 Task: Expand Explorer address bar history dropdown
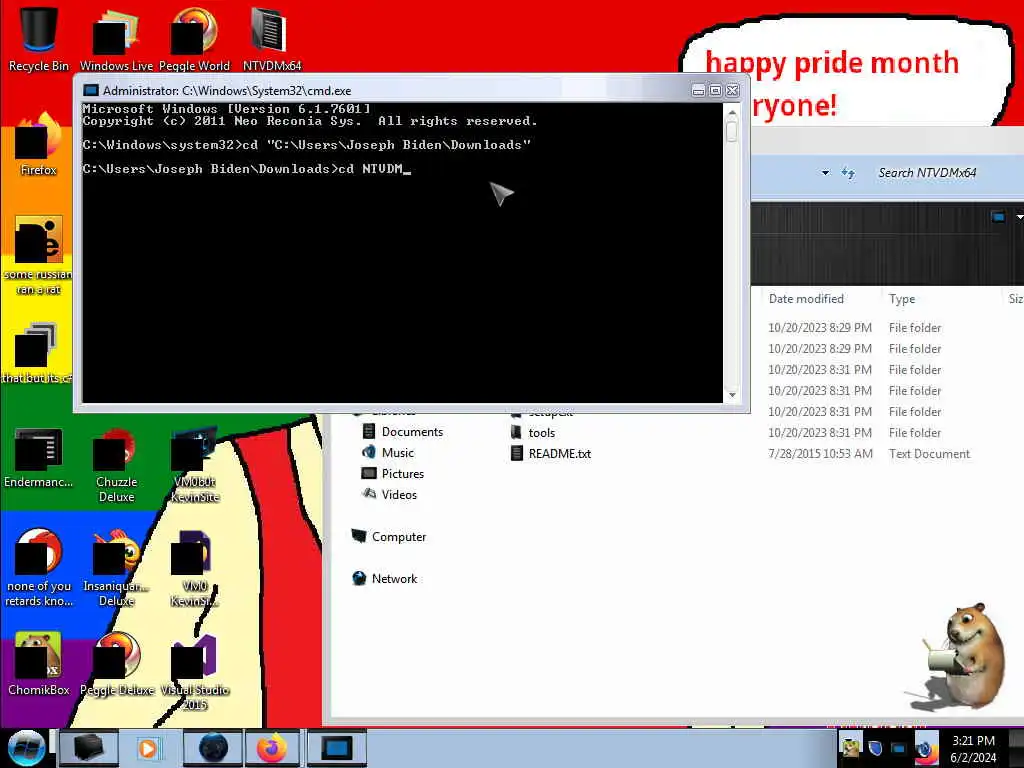[825, 173]
